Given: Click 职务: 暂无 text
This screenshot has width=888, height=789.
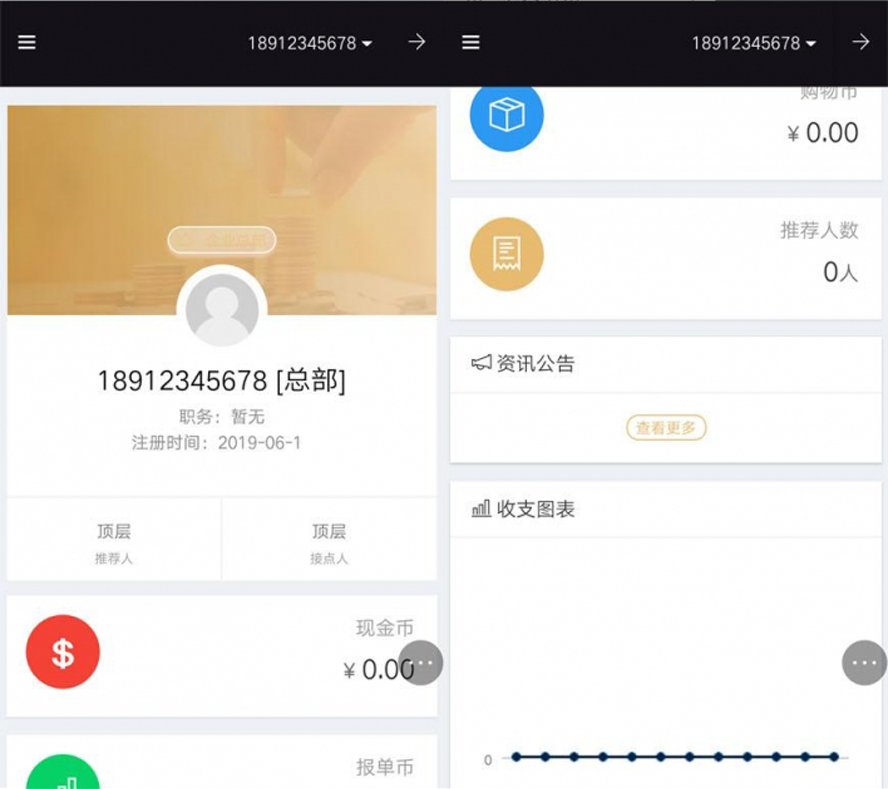Looking at the screenshot, I should click(221, 417).
